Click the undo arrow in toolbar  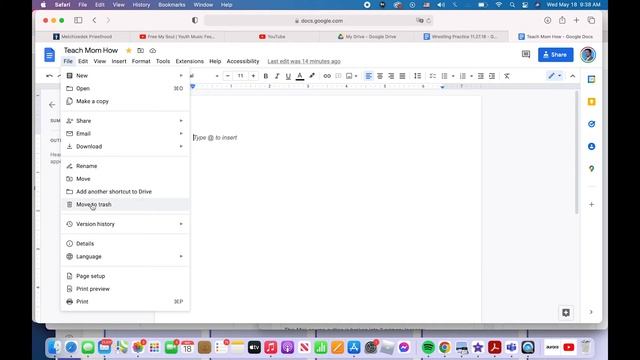click(49, 76)
